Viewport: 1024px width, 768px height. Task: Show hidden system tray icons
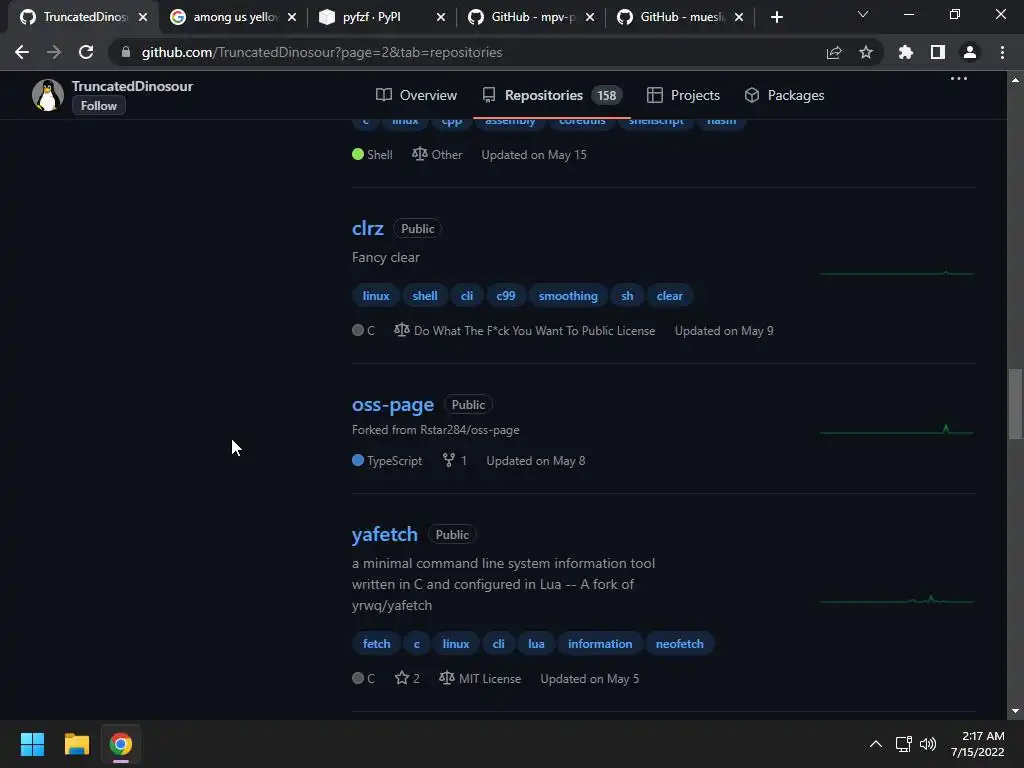pyautogui.click(x=876, y=744)
